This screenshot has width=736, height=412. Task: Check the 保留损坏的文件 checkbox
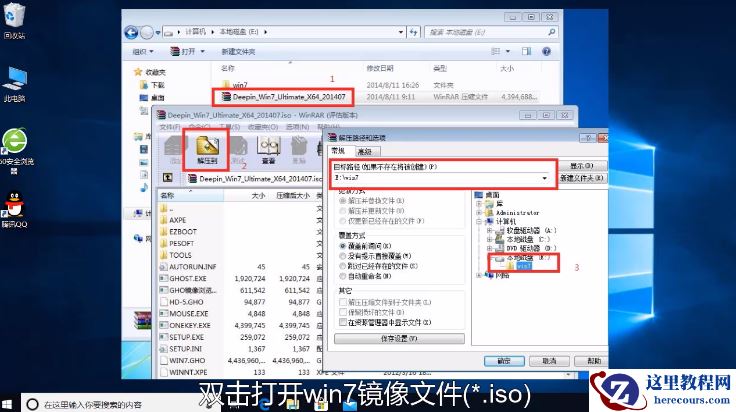pos(343,312)
